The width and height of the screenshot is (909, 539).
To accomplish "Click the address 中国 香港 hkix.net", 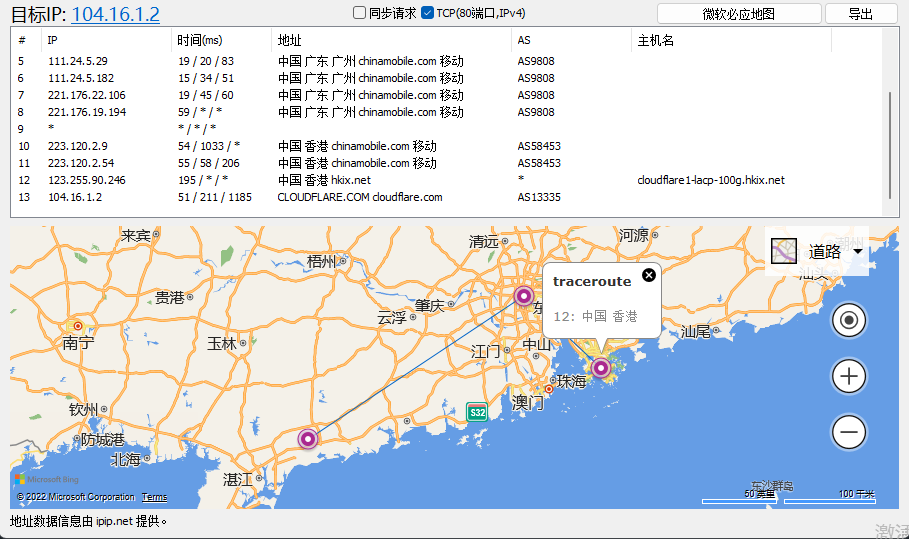I will point(324,180).
